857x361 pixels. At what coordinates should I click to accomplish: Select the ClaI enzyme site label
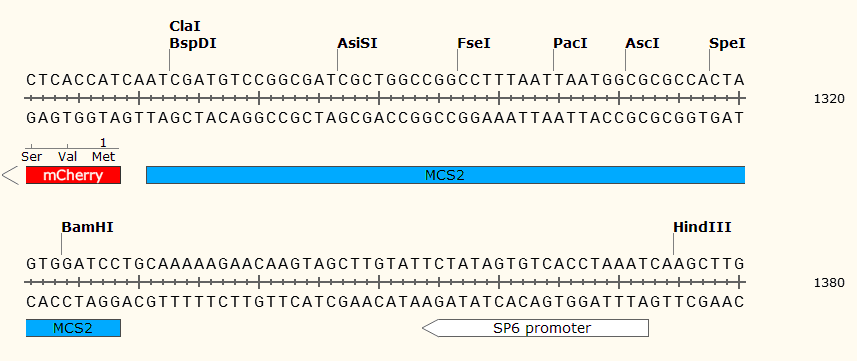click(x=185, y=26)
